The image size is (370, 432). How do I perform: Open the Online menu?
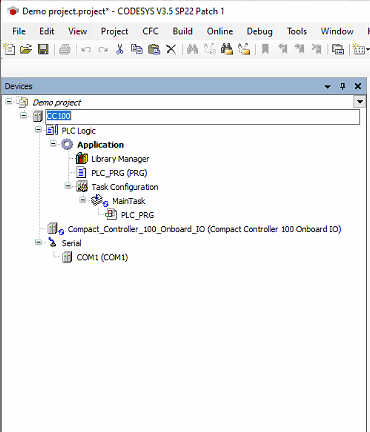click(x=220, y=31)
